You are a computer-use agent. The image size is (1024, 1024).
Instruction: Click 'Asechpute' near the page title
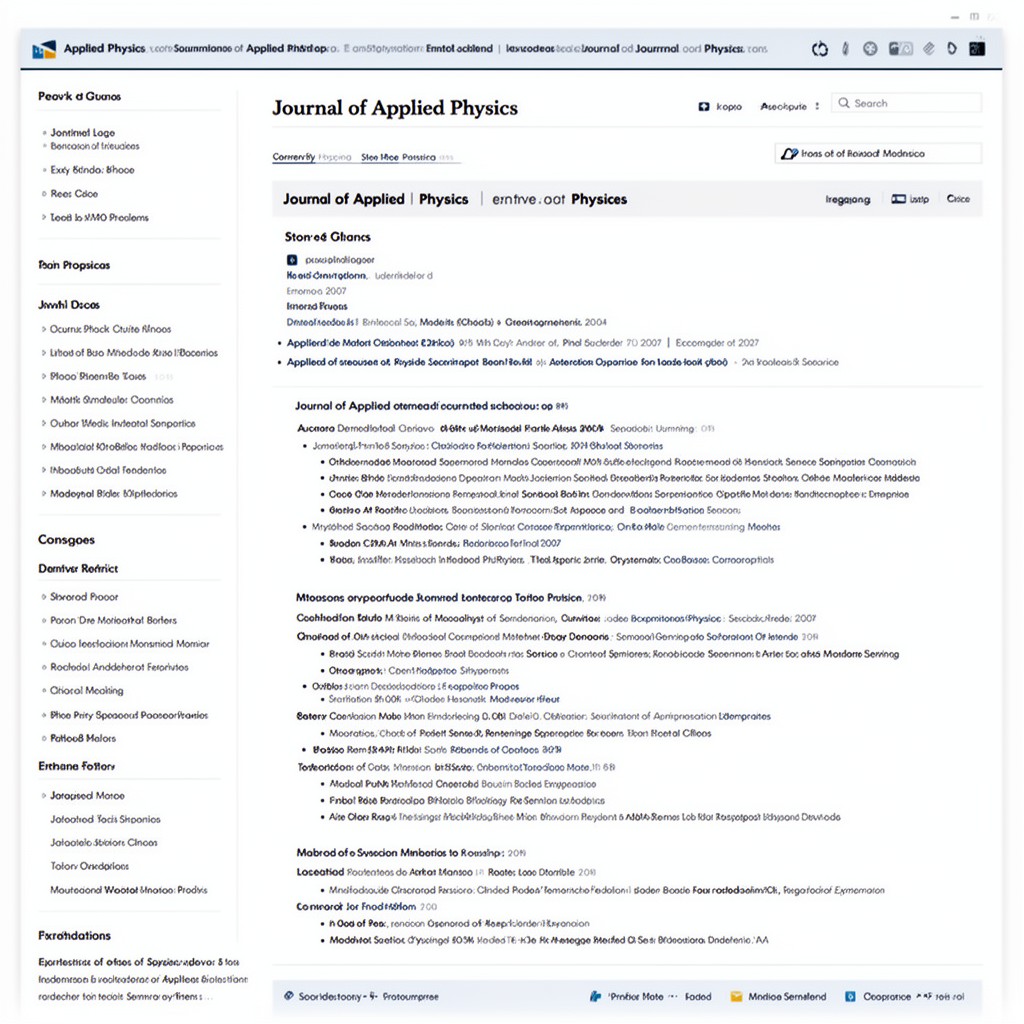784,106
